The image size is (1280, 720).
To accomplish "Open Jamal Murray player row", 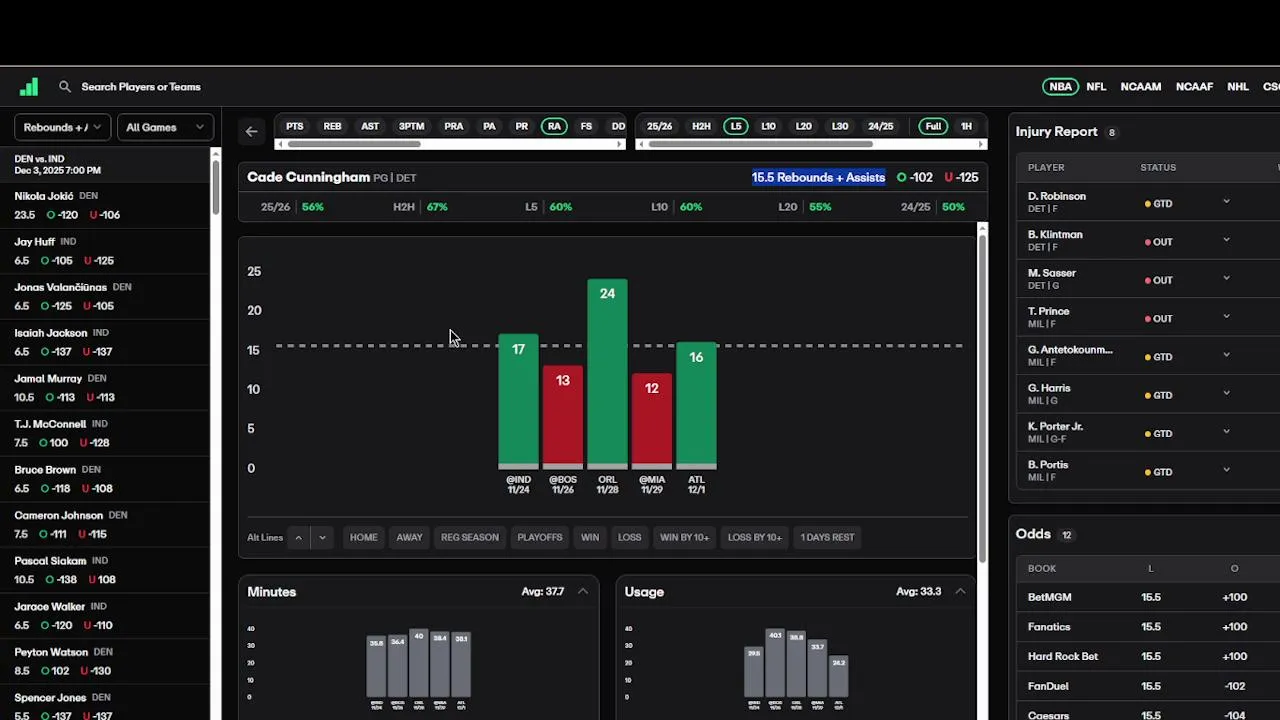I will (x=105, y=388).
